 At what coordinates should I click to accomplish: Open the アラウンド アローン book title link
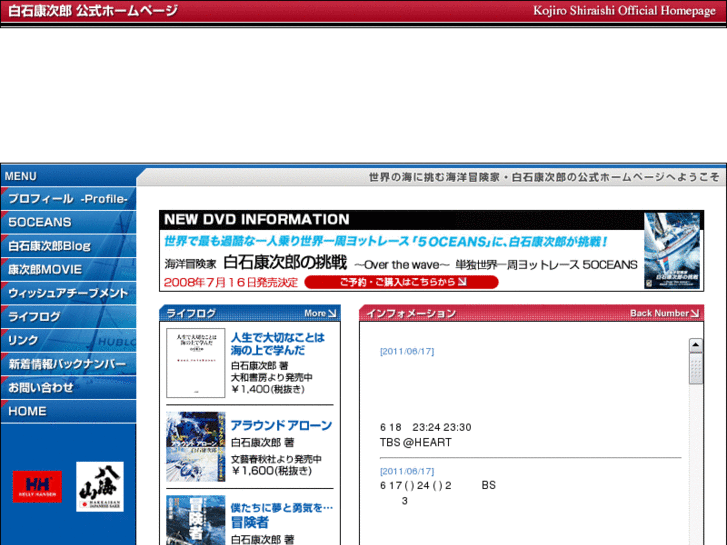pos(281,425)
